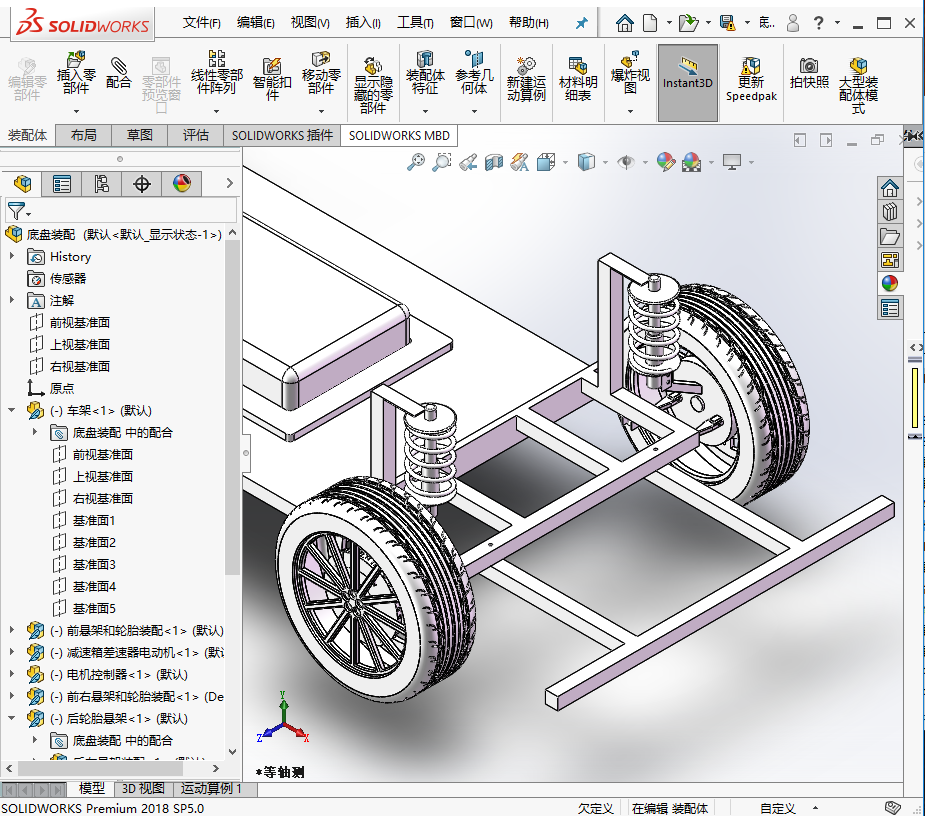This screenshot has width=925, height=816.
Task: Select 电机控制器<1> in feature tree
Action: click(x=118, y=674)
